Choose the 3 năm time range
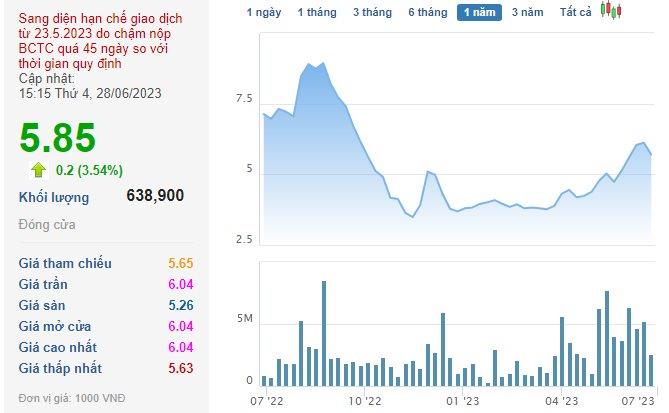This screenshot has width=669, height=413. [x=527, y=12]
